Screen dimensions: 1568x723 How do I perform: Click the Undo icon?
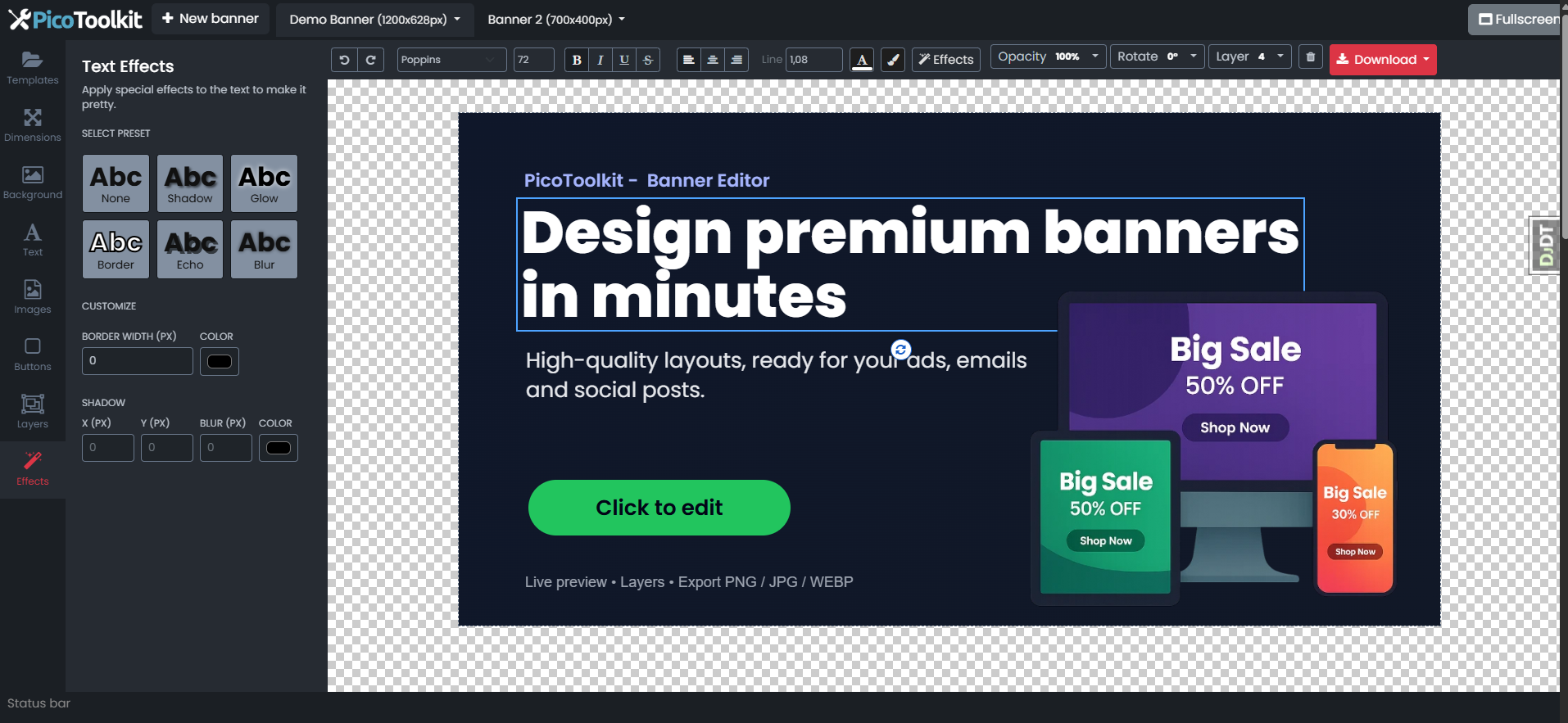click(344, 60)
